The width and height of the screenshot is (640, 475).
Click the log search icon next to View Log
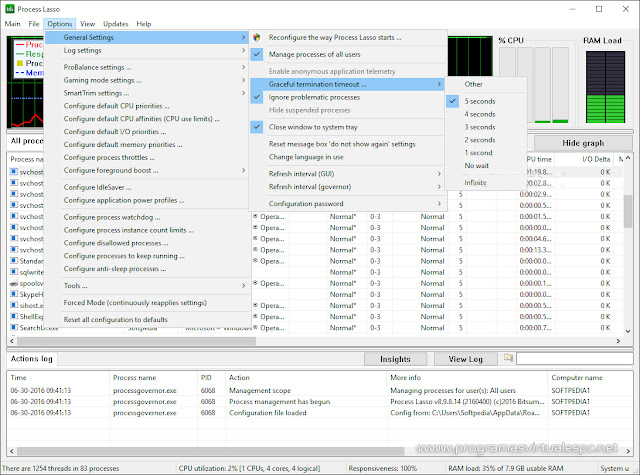point(508,358)
